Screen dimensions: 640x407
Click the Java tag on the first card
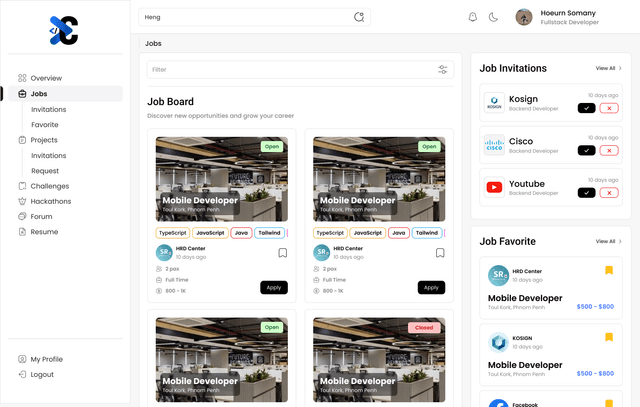pos(241,233)
